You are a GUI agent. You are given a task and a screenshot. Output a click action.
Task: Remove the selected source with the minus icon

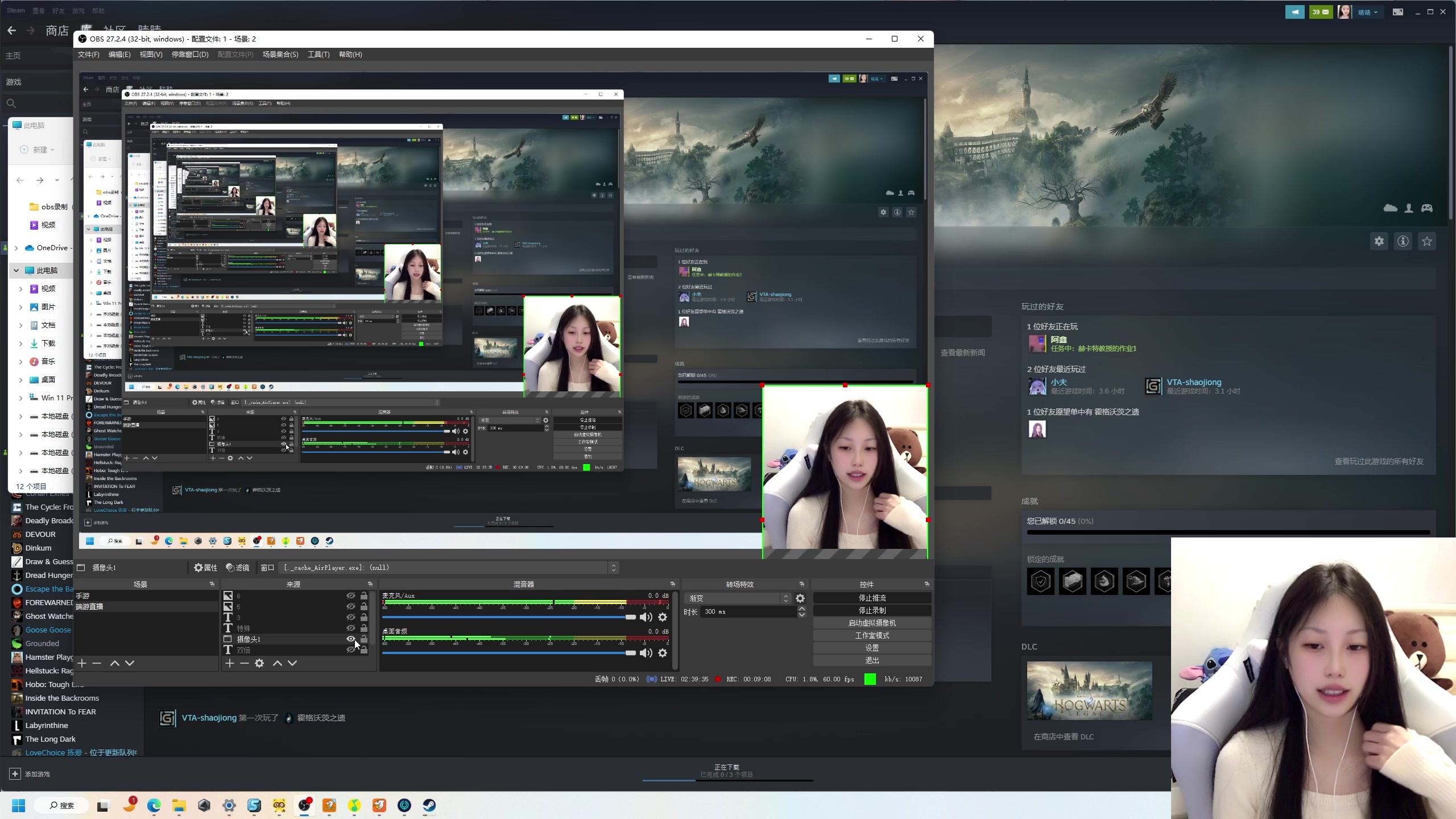245,663
